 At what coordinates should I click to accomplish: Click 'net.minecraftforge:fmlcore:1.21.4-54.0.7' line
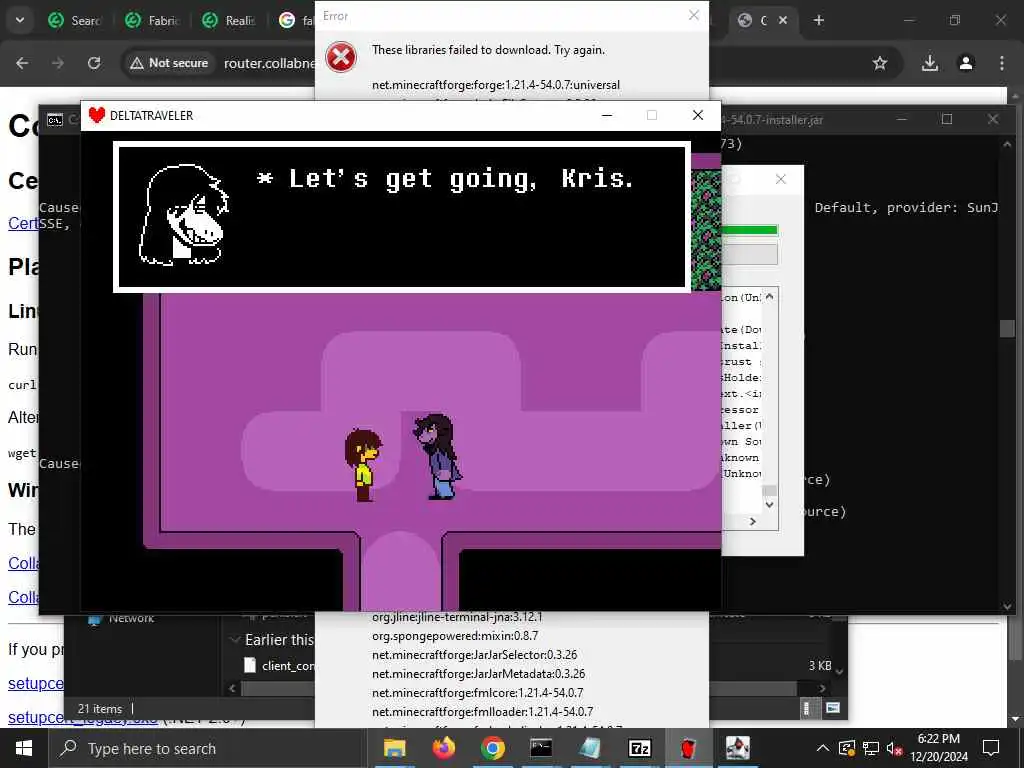point(477,692)
